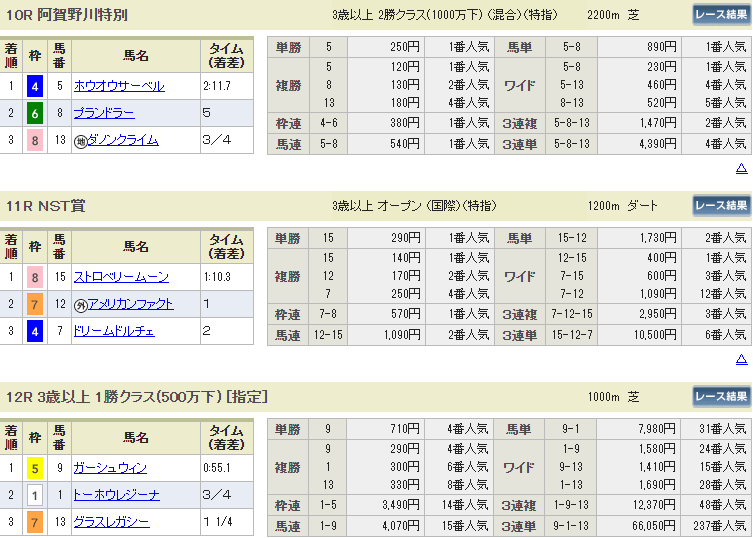The width and height of the screenshot is (753, 538).
Task: Click the 地 mark beside ダノンクライム
Action: [x=81, y=141]
